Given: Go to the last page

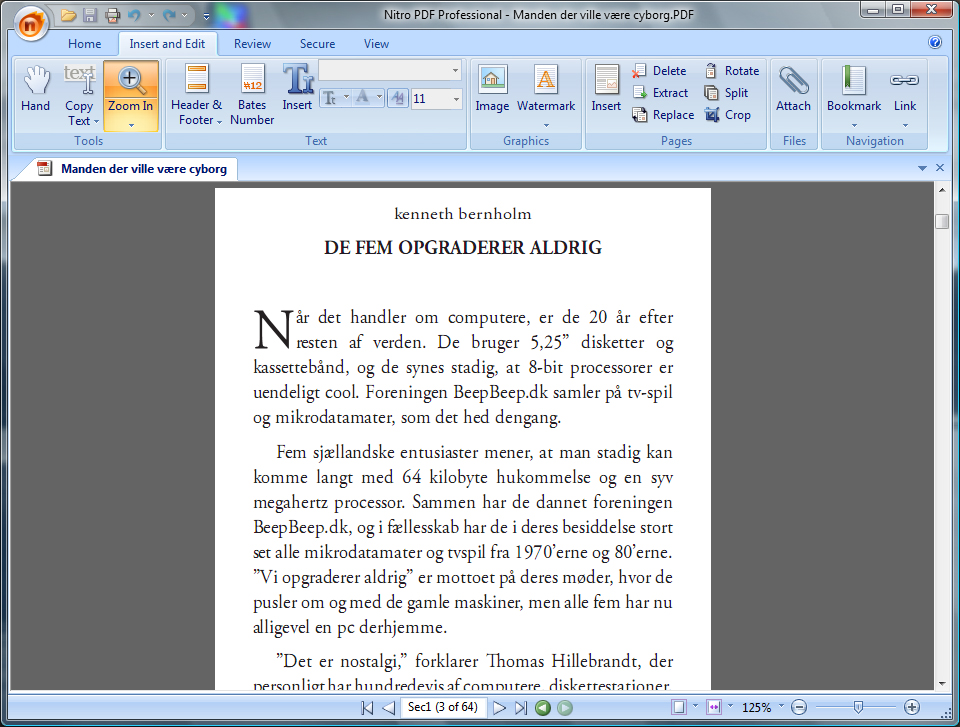Looking at the screenshot, I should tap(520, 708).
